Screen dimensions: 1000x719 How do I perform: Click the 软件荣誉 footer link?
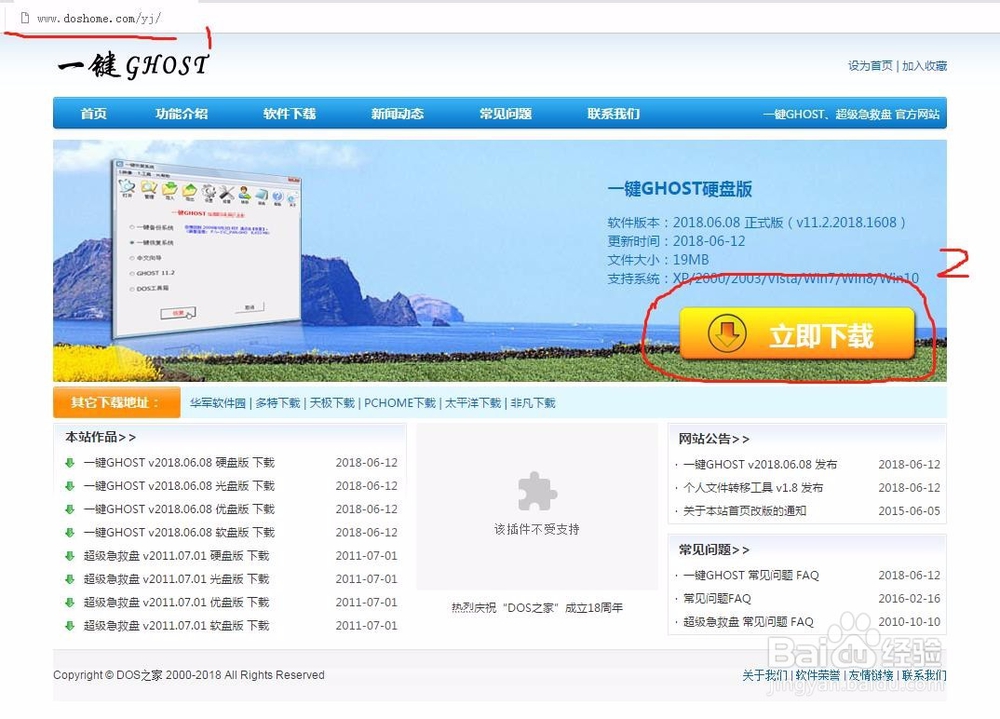818,676
